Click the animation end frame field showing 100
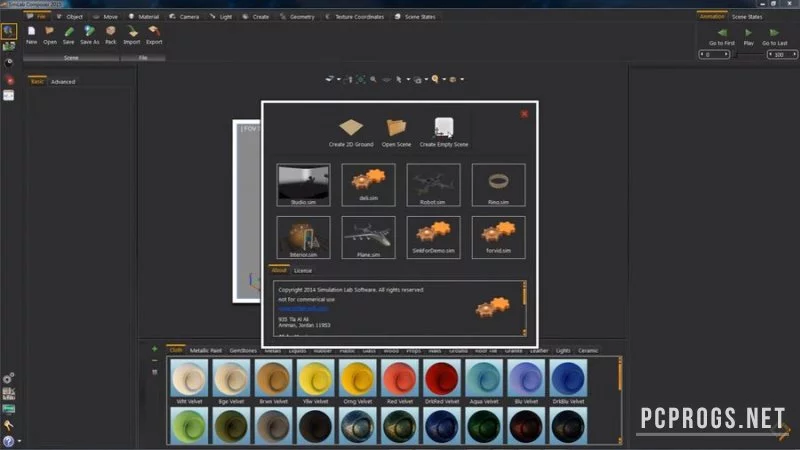This screenshot has height=450, width=800. (782, 54)
